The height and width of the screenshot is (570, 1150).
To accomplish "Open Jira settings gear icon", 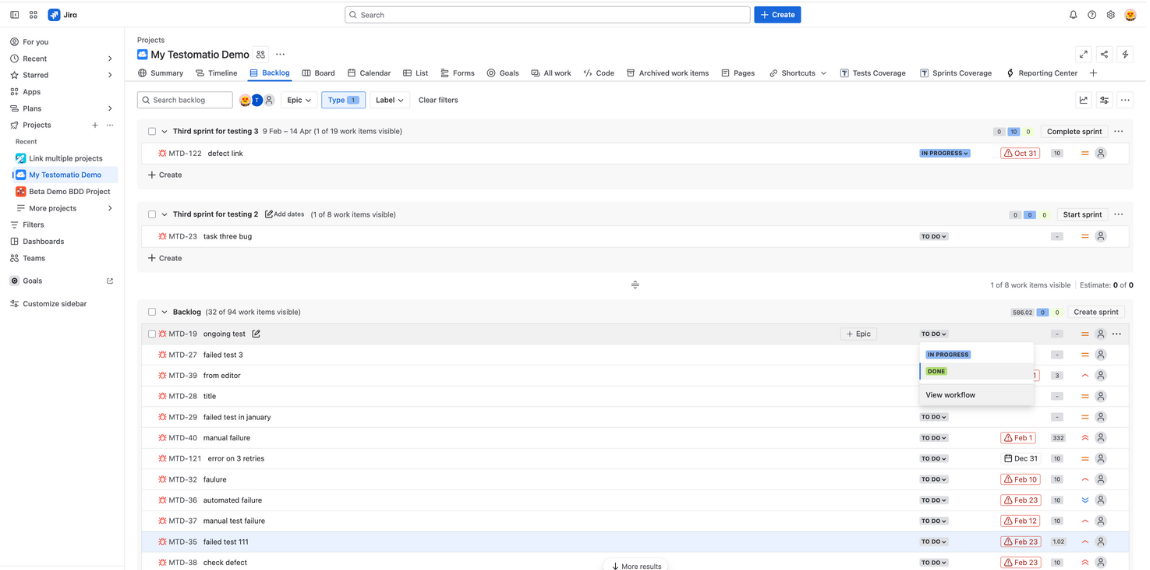I will (x=1110, y=15).
